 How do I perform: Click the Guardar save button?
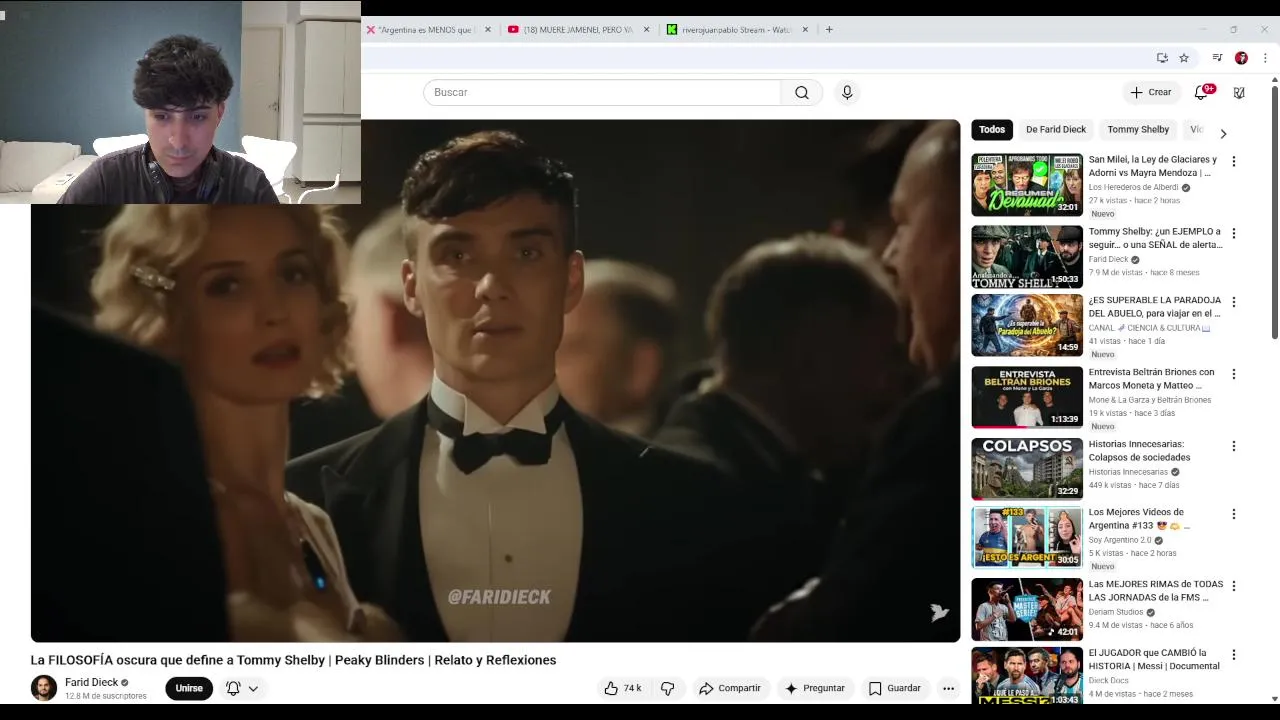[x=894, y=688]
